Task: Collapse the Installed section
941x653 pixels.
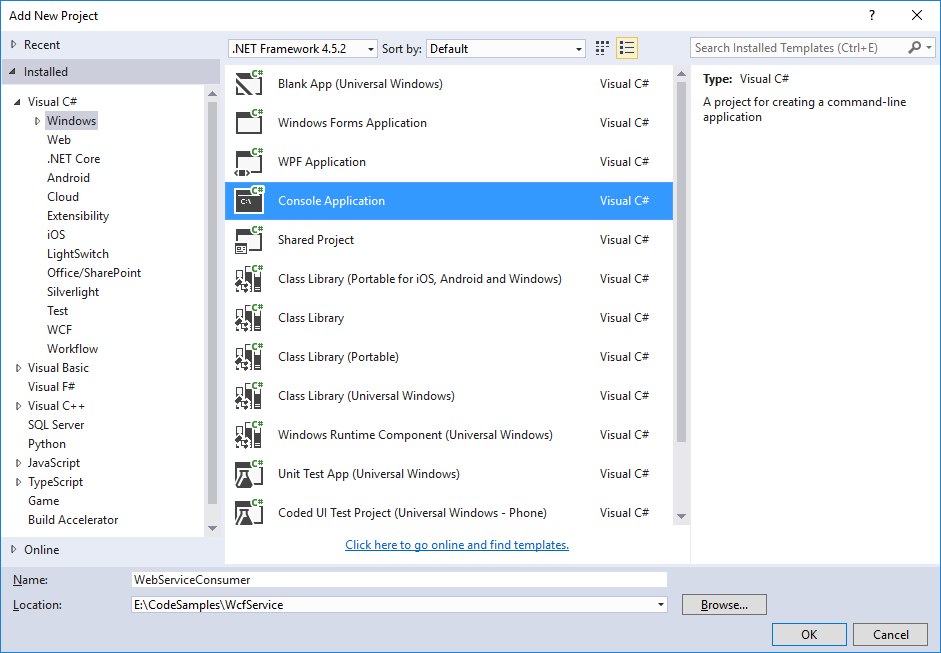Action: click(13, 71)
